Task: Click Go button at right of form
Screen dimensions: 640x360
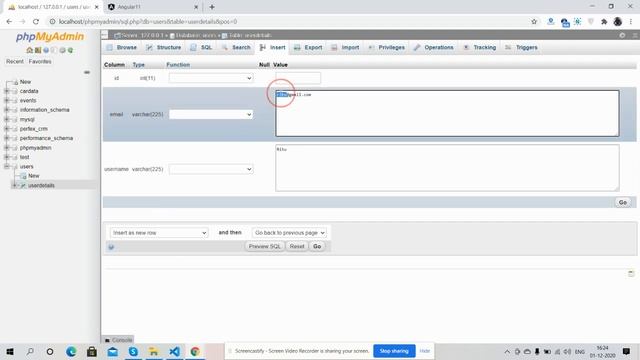Action: (x=622, y=202)
